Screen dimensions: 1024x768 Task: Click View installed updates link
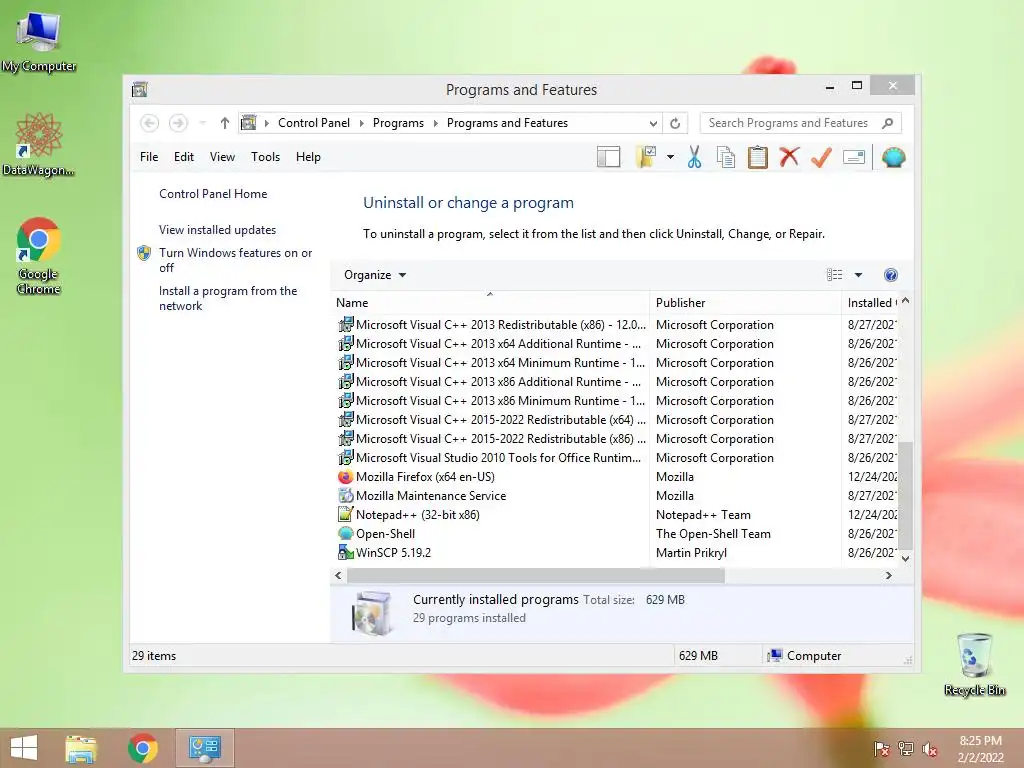(217, 230)
